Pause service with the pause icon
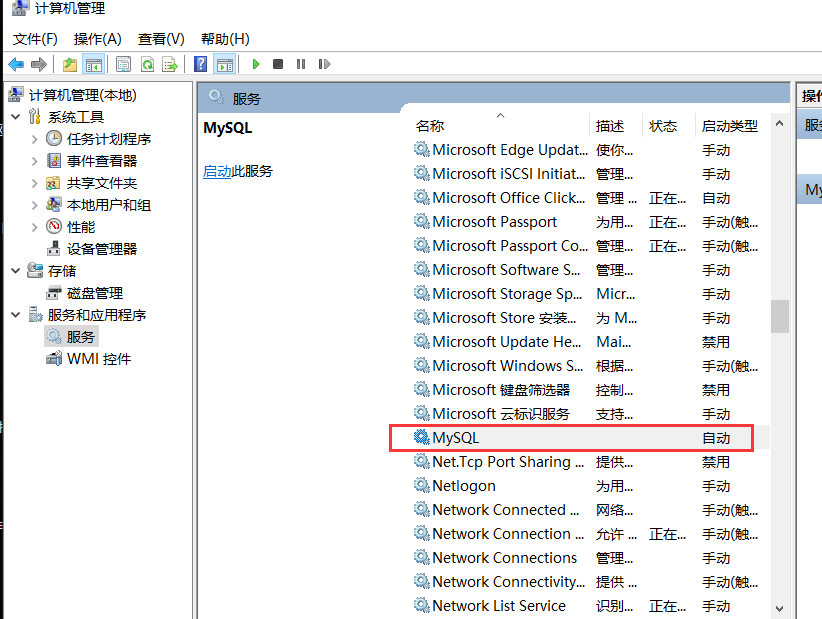Image resolution: width=822 pixels, height=619 pixels. [300, 64]
